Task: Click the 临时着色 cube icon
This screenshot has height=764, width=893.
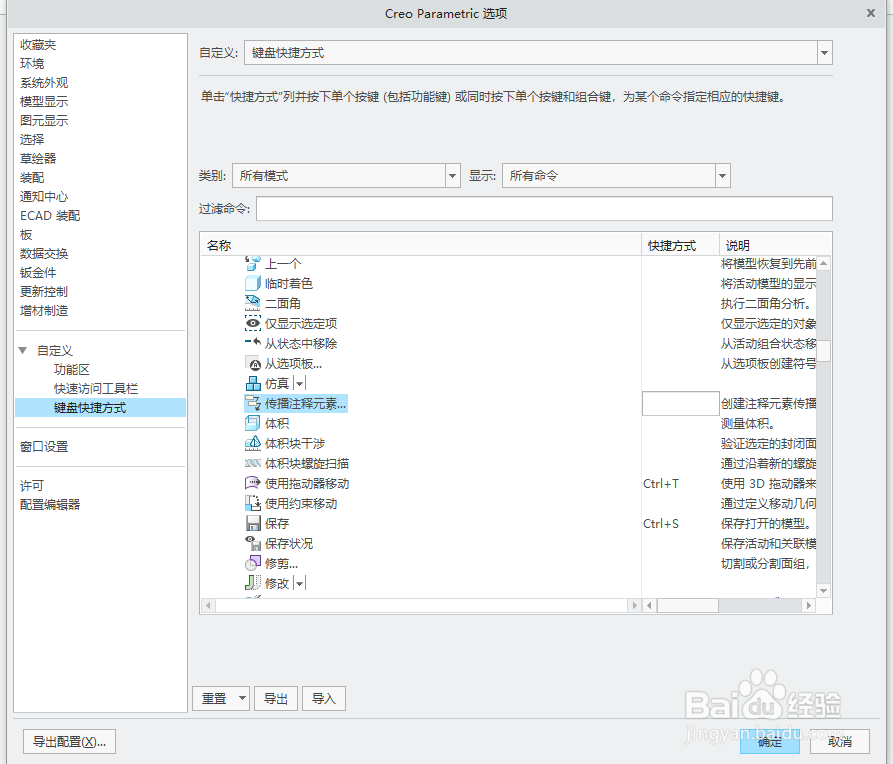Action: (x=253, y=283)
